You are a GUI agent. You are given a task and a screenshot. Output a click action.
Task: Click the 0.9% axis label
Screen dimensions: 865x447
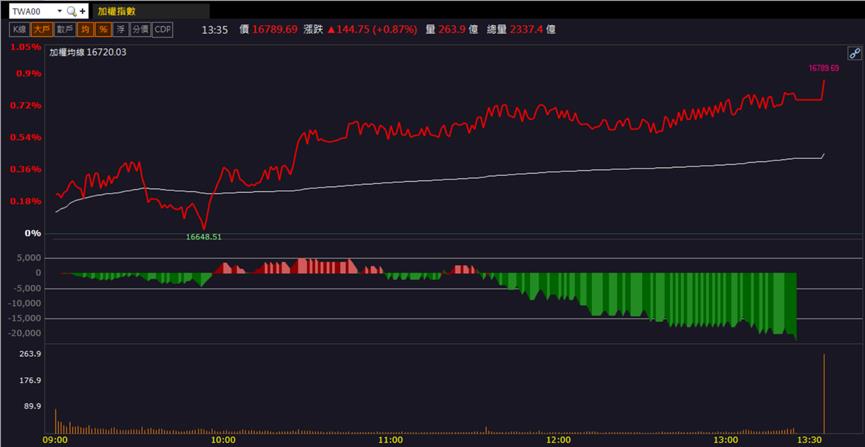pos(29,73)
